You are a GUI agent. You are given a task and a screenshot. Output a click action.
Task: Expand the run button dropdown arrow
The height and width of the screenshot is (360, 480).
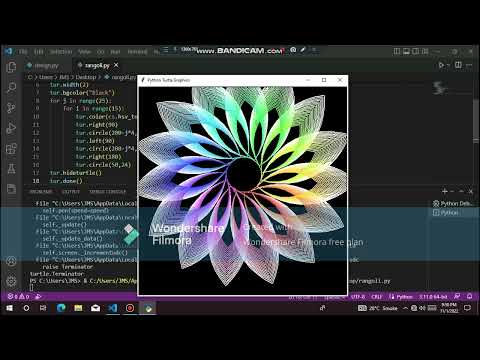(x=449, y=66)
